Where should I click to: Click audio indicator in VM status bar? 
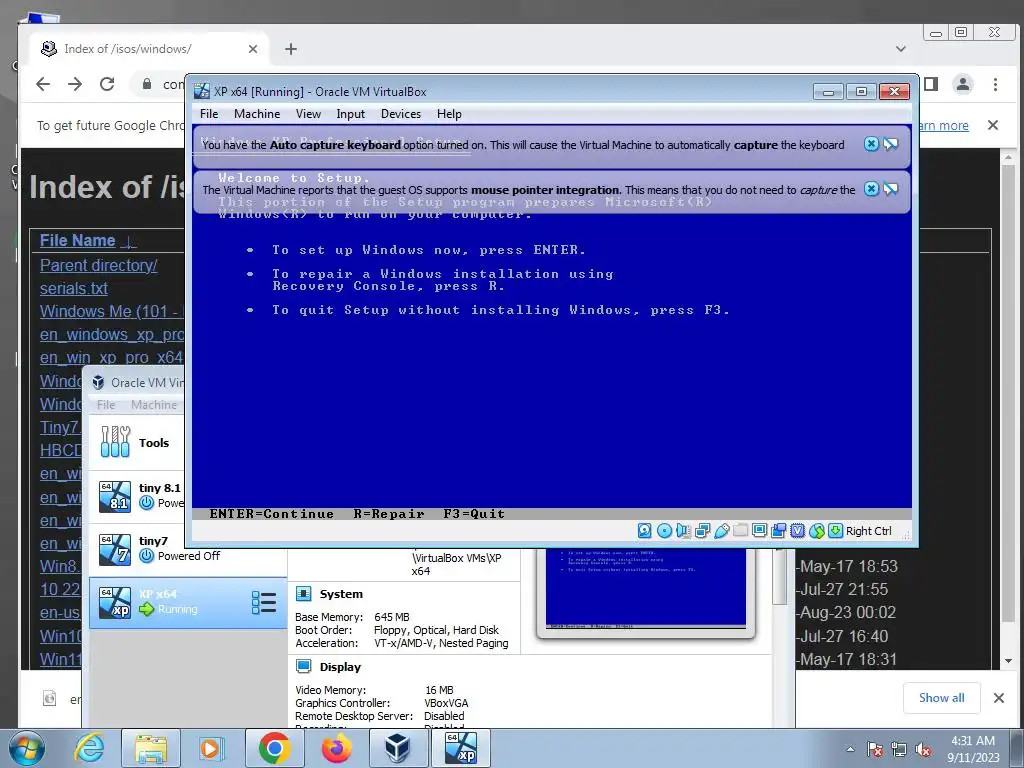[x=683, y=531]
